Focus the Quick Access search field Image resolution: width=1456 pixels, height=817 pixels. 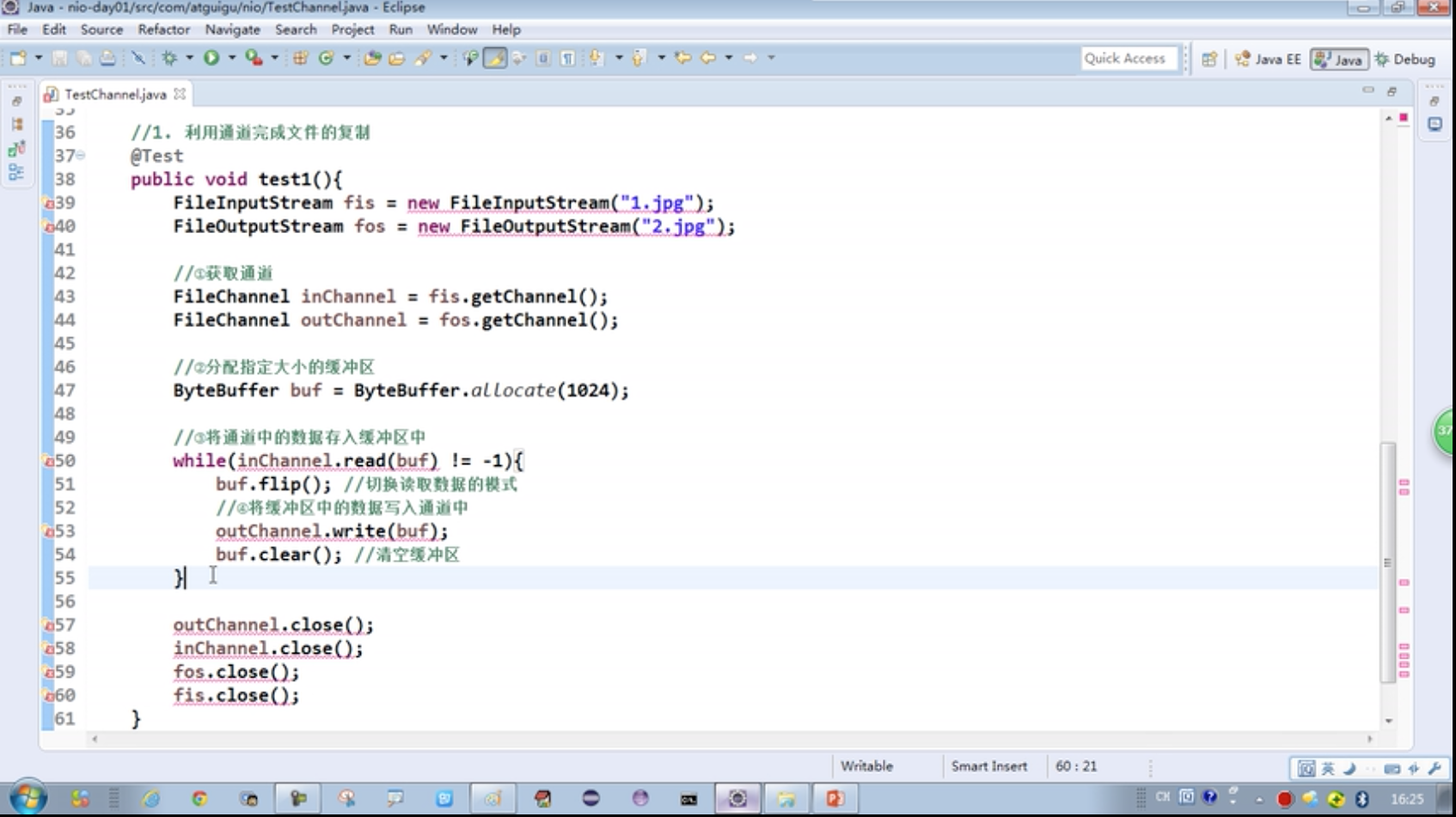[1129, 58]
